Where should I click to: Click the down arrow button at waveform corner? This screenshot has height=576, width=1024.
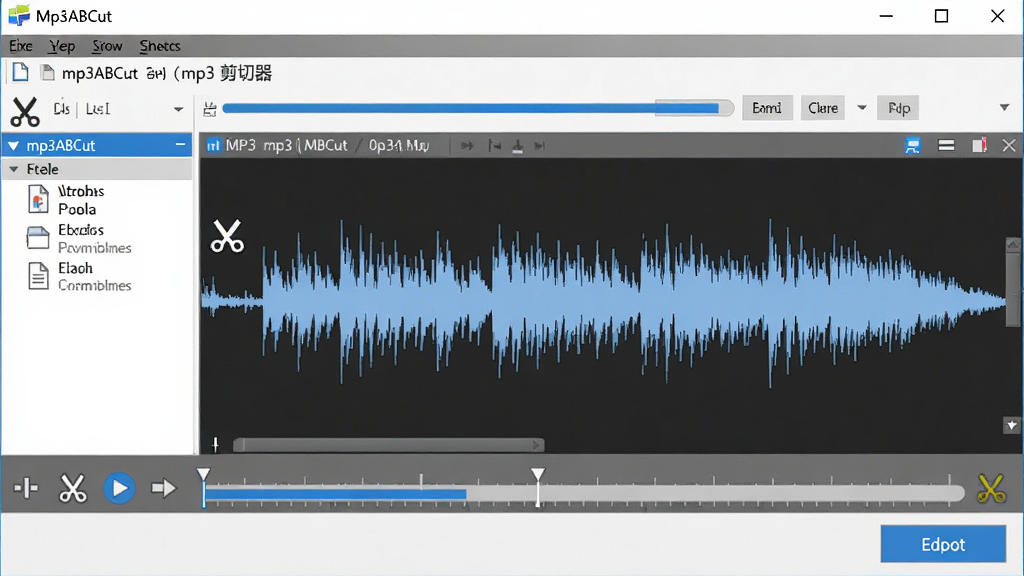pos(1012,426)
